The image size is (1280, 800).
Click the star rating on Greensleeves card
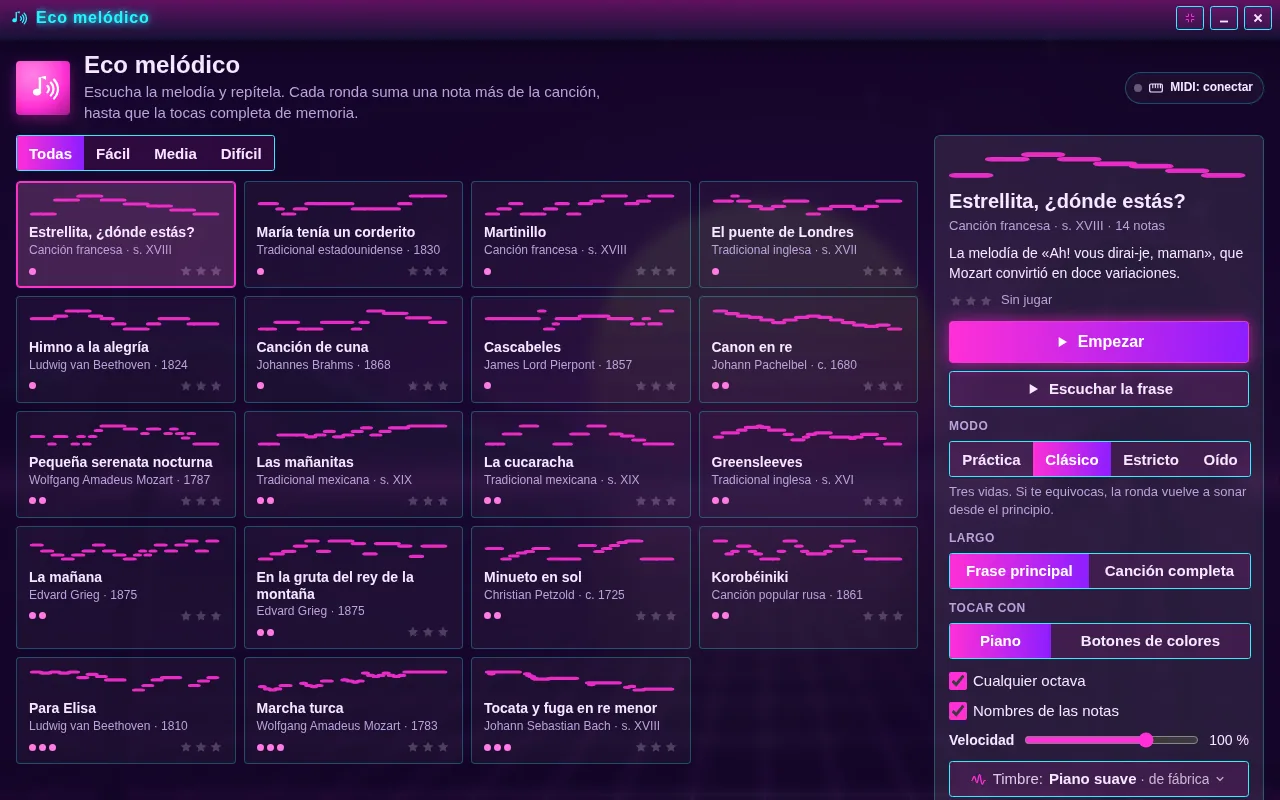[882, 501]
